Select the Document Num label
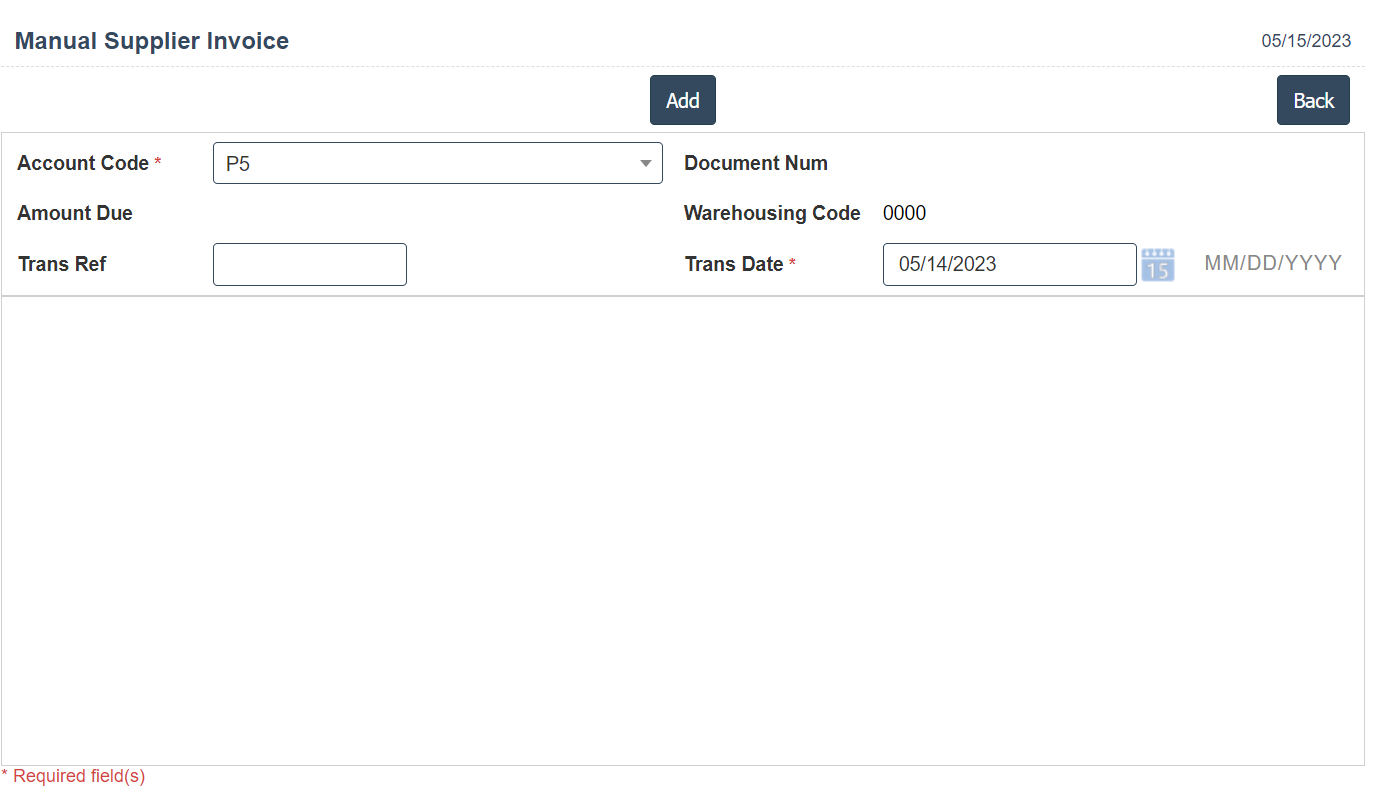1378x787 pixels. (x=755, y=163)
